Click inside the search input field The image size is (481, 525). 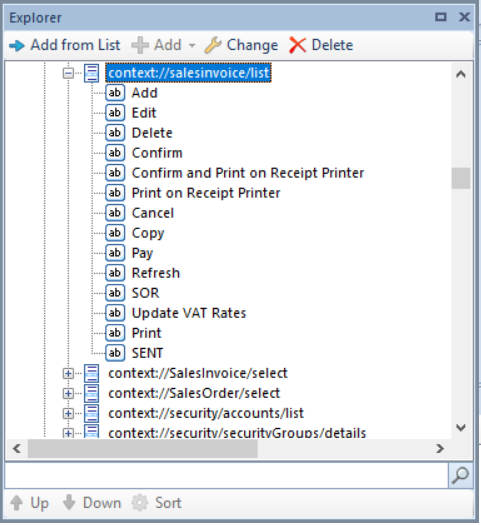pyautogui.click(x=226, y=475)
